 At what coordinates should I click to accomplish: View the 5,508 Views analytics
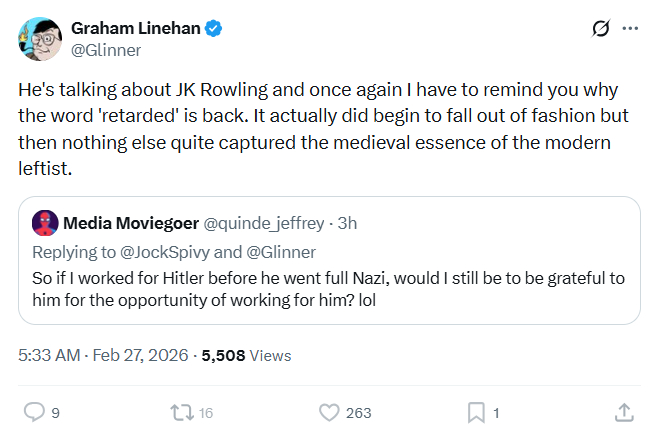[246, 355]
